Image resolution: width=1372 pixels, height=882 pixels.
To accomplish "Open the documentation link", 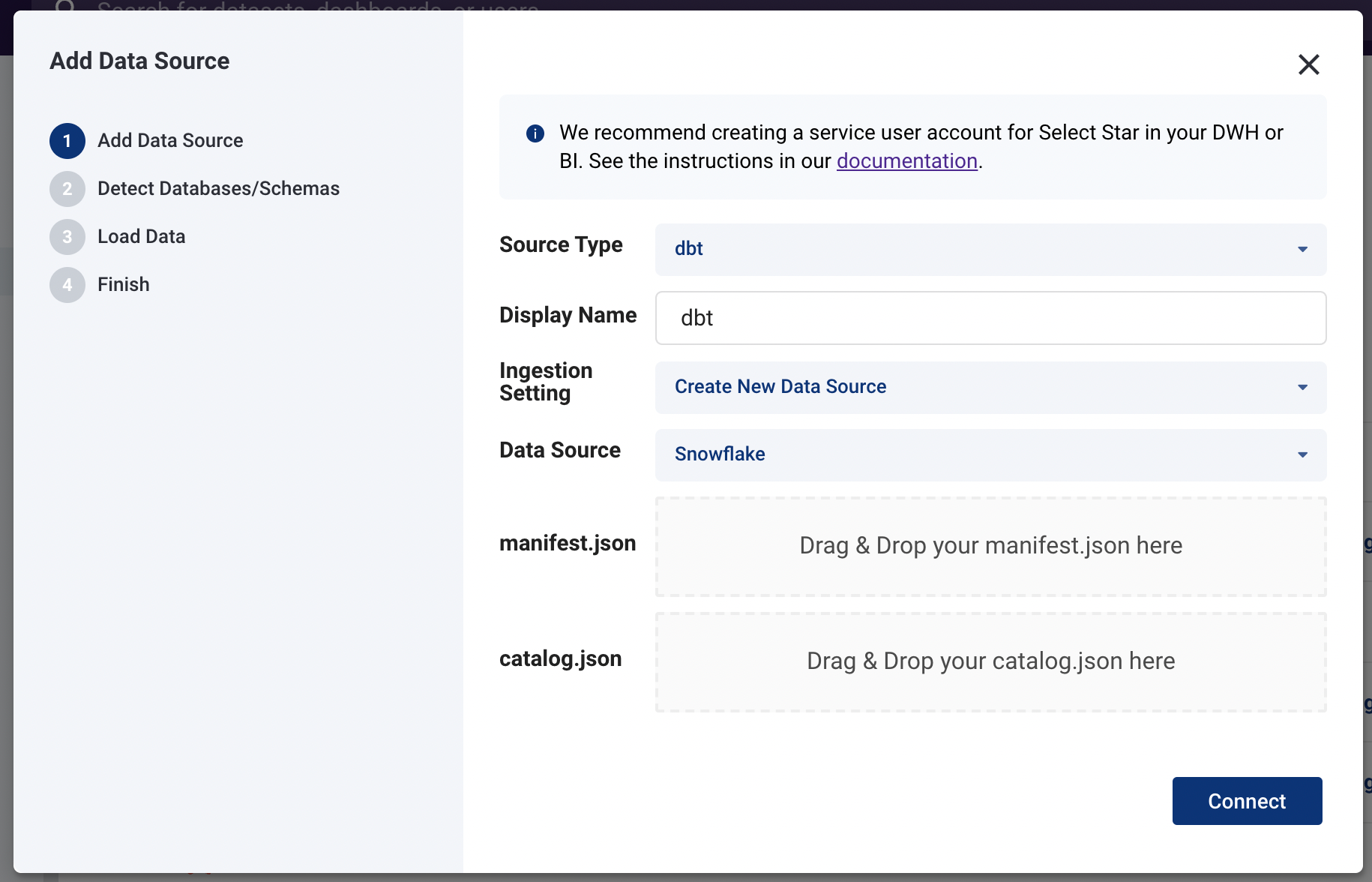I will (906, 161).
